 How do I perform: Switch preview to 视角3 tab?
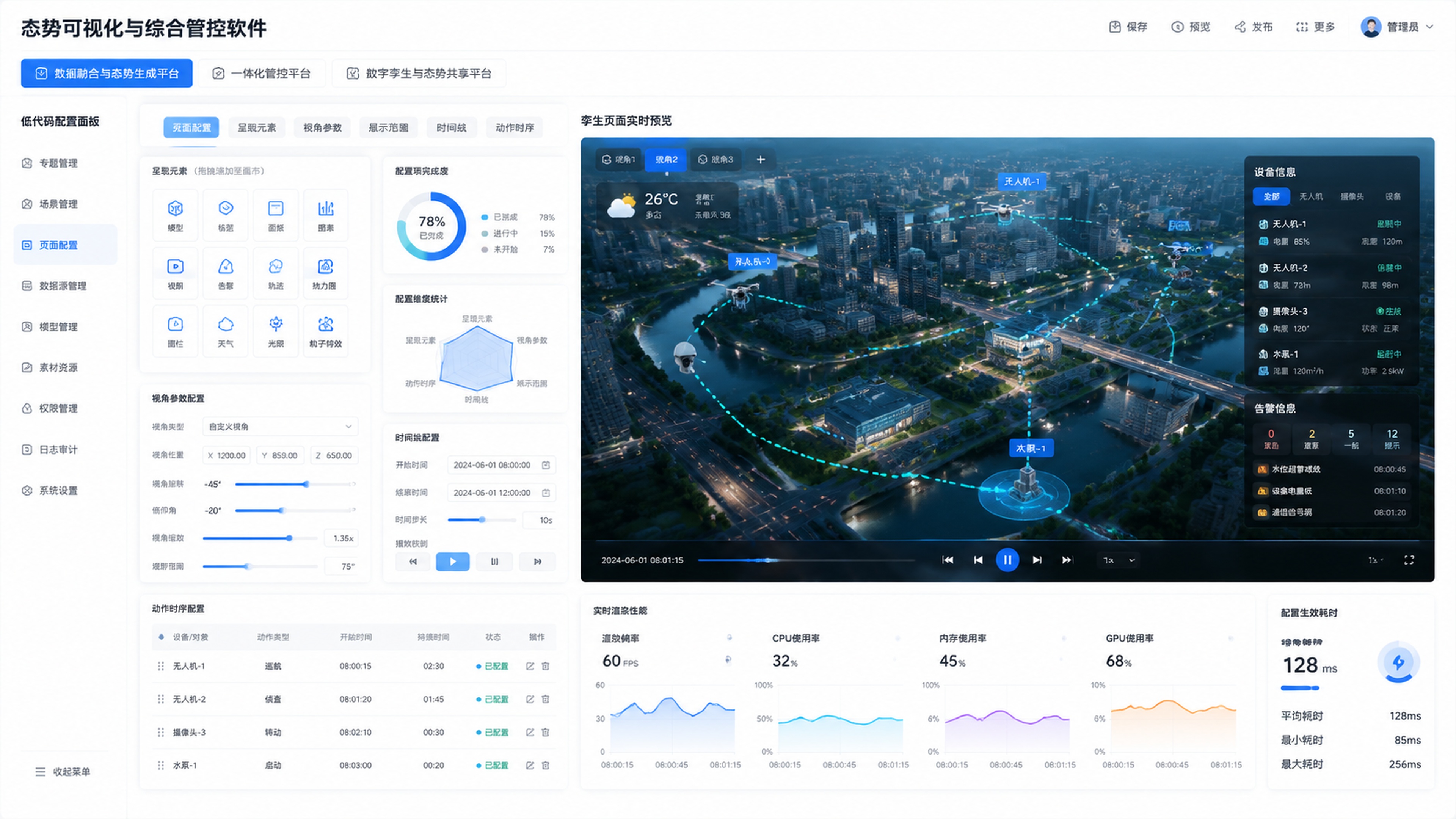pos(715,160)
